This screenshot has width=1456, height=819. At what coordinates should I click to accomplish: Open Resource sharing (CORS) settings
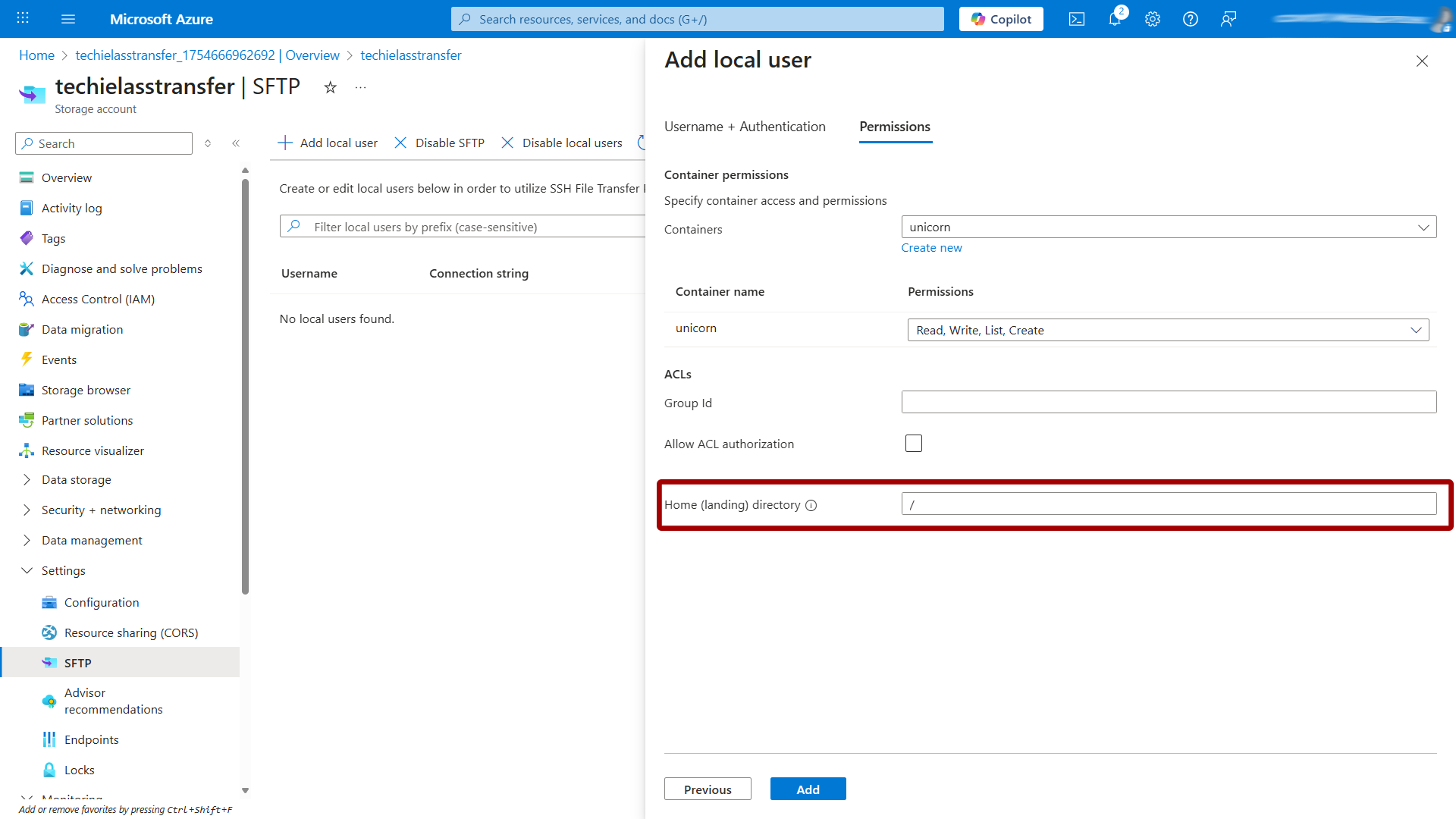(131, 632)
